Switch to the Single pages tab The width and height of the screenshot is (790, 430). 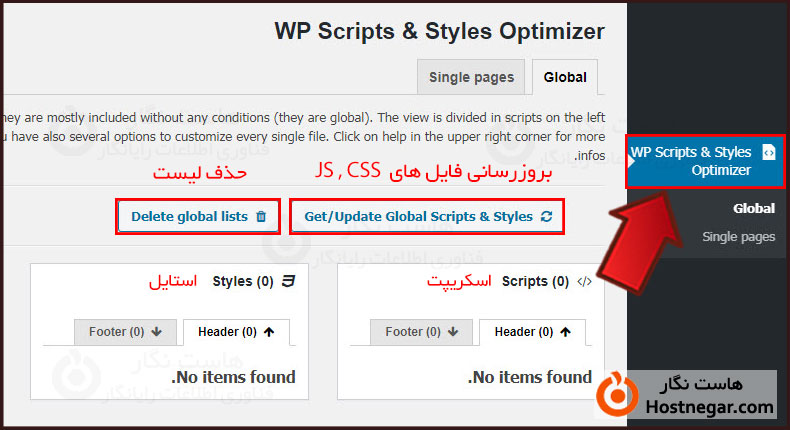click(x=471, y=77)
